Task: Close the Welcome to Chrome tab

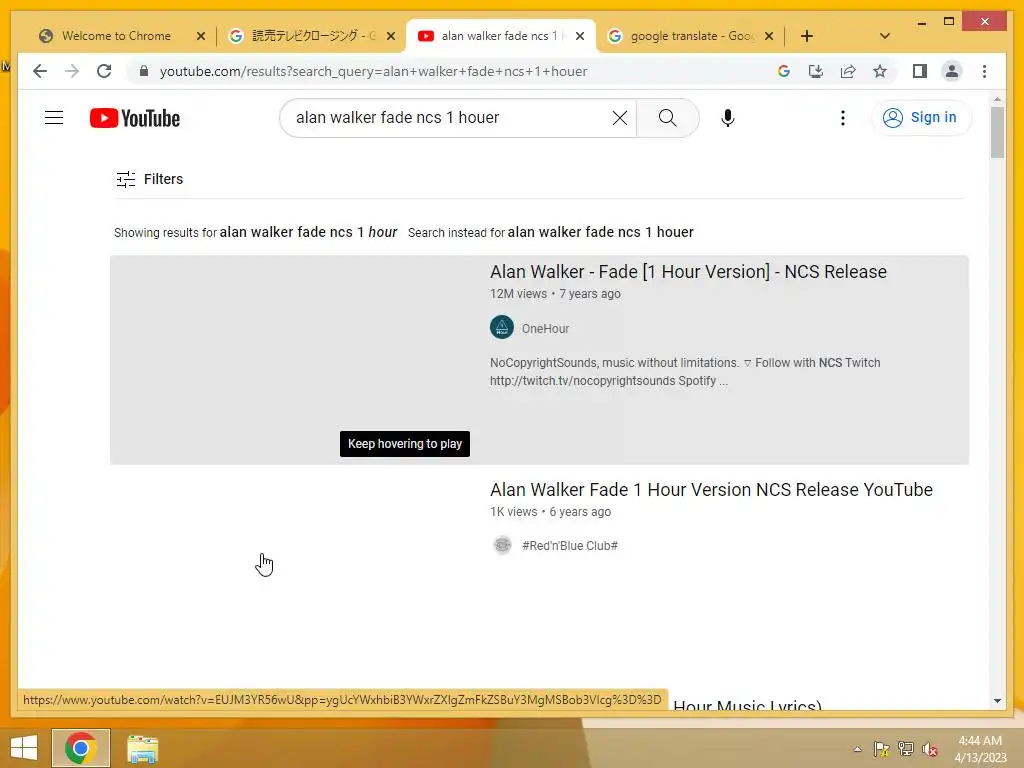Action: 200,36
